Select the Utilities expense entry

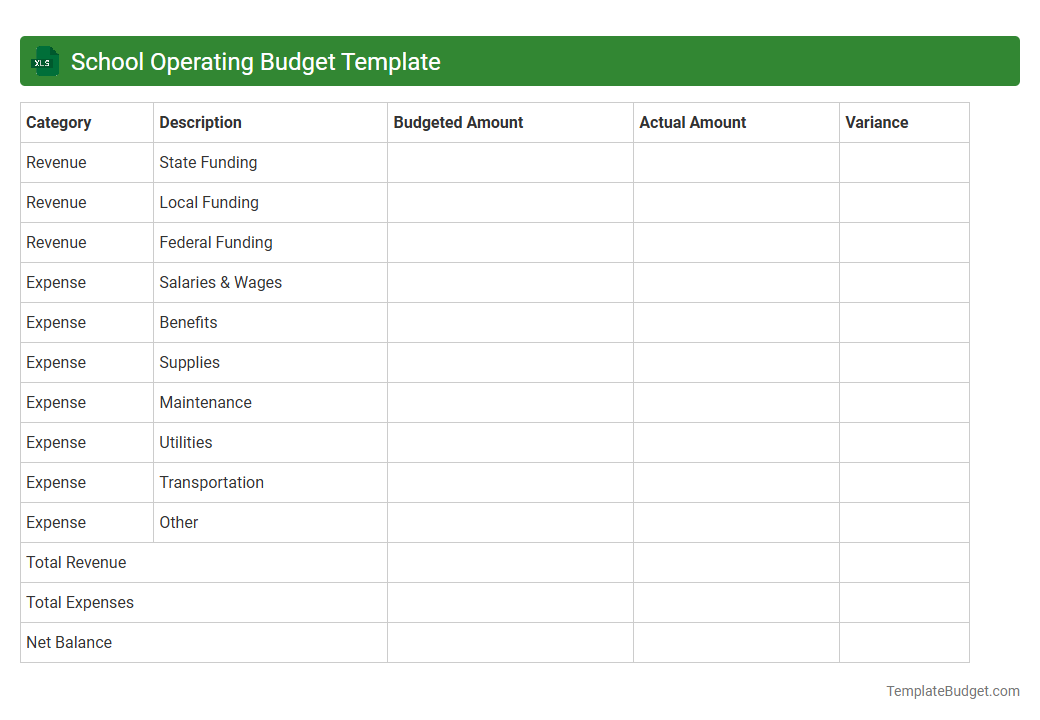click(x=186, y=442)
